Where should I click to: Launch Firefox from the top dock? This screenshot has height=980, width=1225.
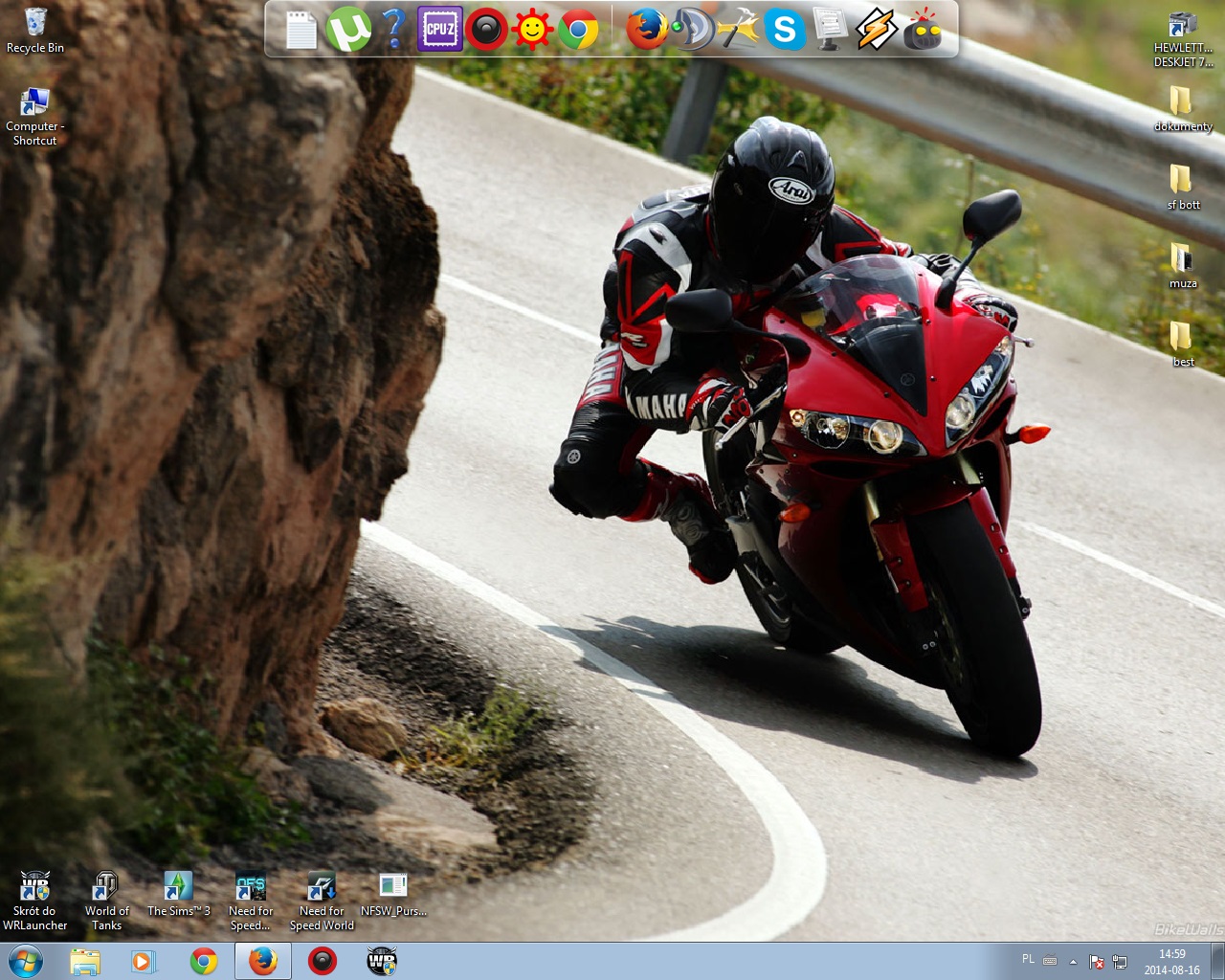647,30
